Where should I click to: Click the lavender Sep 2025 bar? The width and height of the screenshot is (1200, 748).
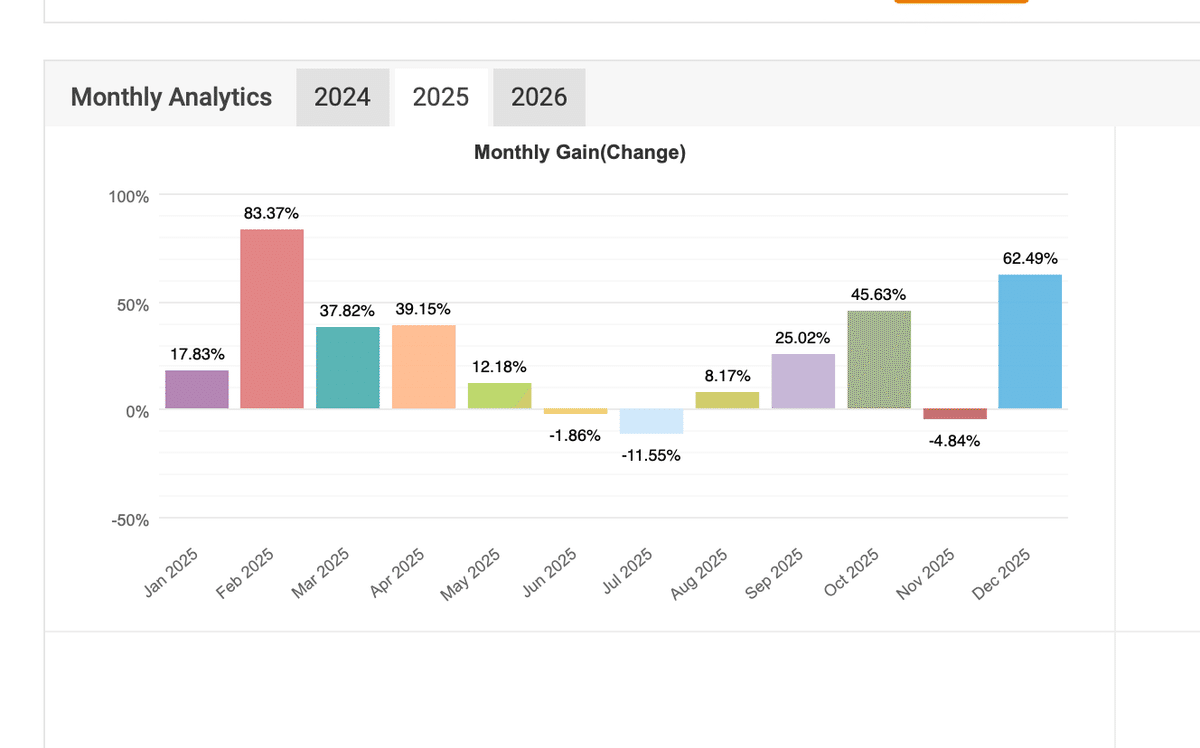click(803, 381)
